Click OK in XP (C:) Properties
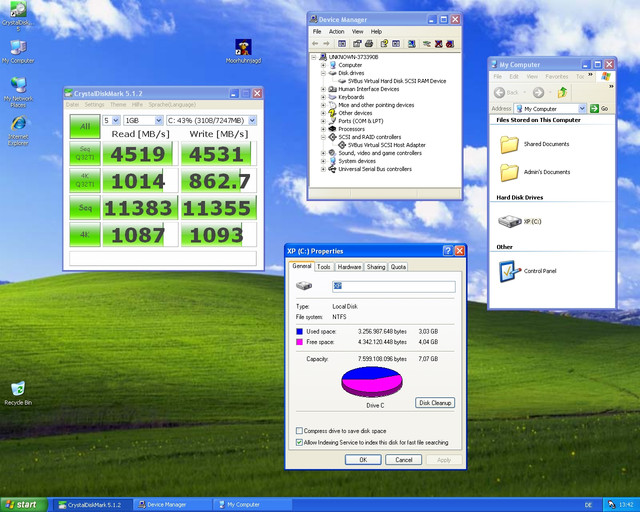Image resolution: width=640 pixels, height=512 pixels. pyautogui.click(x=363, y=460)
